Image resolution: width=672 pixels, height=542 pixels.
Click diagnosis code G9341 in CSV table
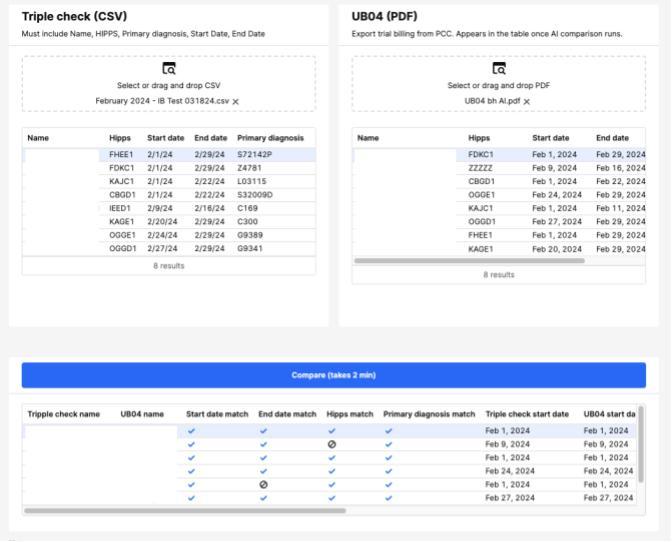click(x=250, y=249)
